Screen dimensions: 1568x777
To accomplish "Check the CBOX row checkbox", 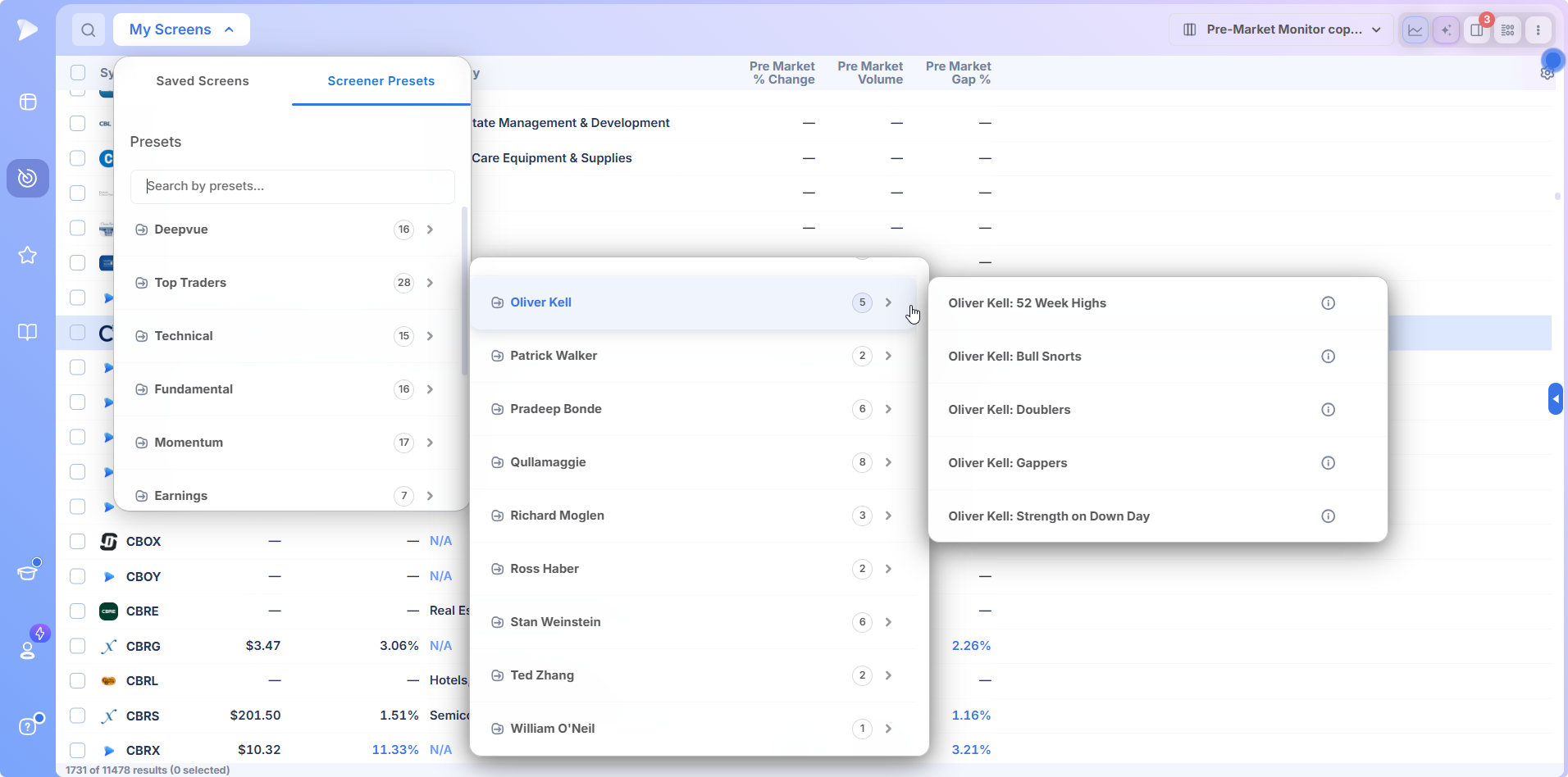I will point(78,541).
